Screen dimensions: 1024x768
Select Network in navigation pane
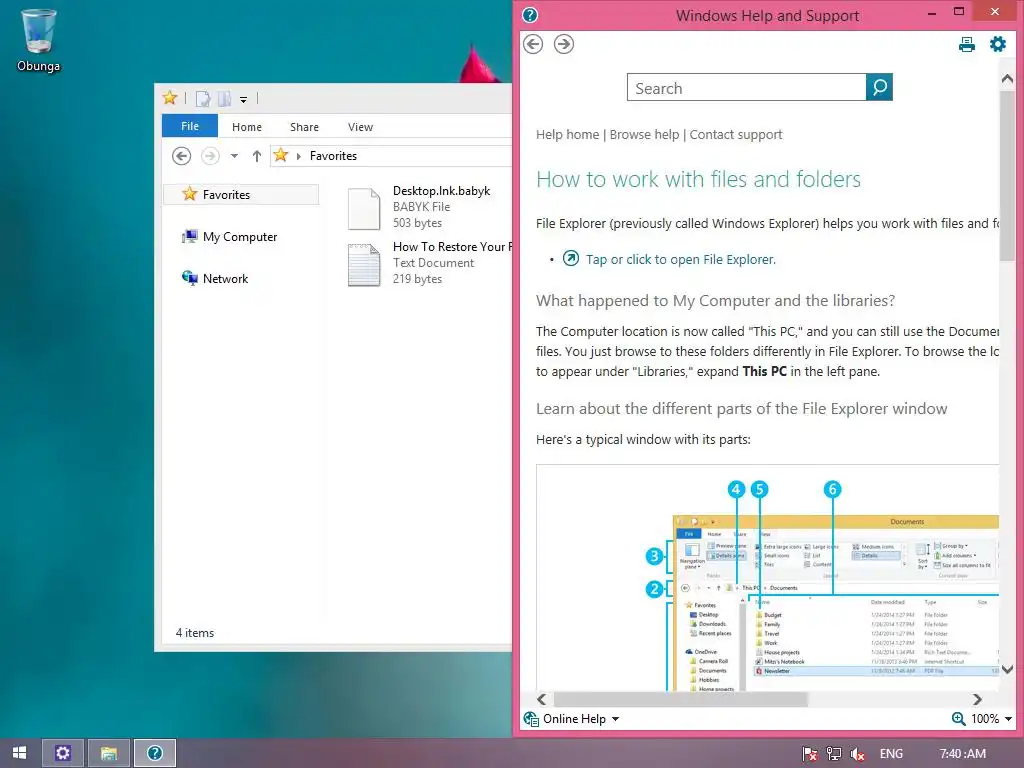click(215, 278)
